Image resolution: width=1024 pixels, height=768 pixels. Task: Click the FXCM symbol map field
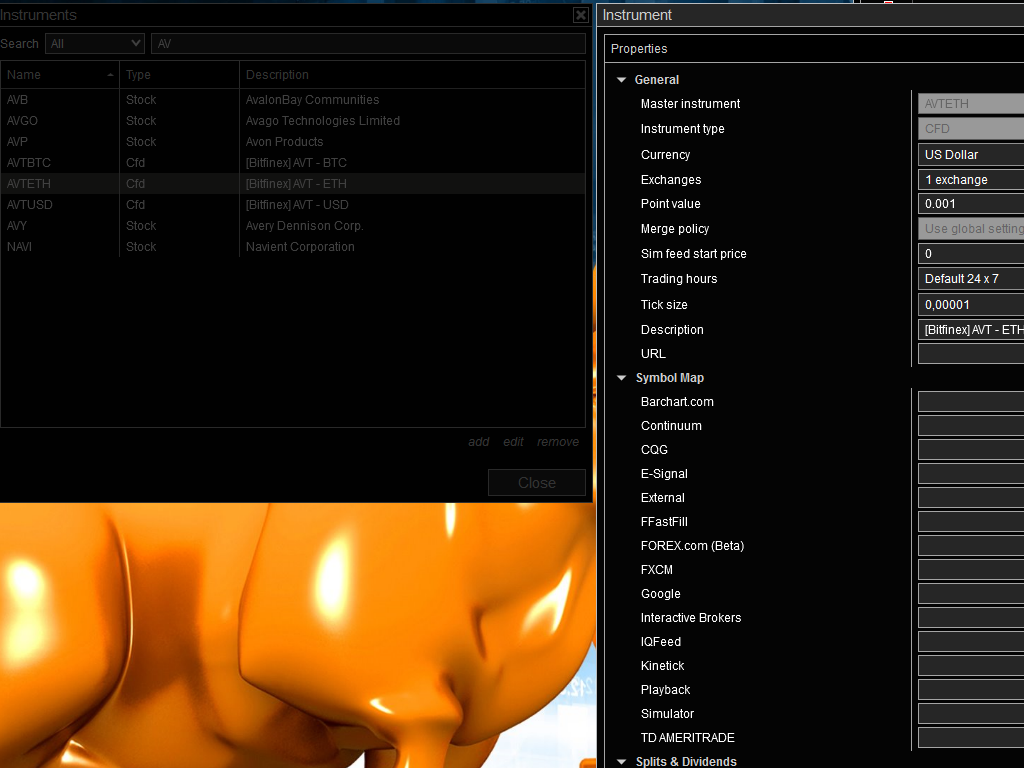[x=971, y=569]
